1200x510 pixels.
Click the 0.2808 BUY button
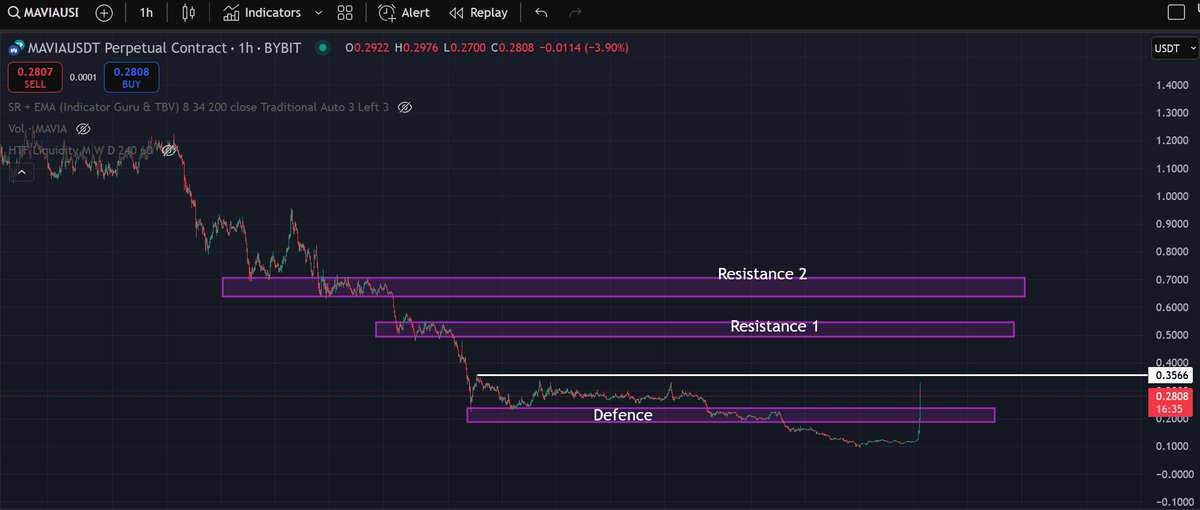(x=130, y=78)
